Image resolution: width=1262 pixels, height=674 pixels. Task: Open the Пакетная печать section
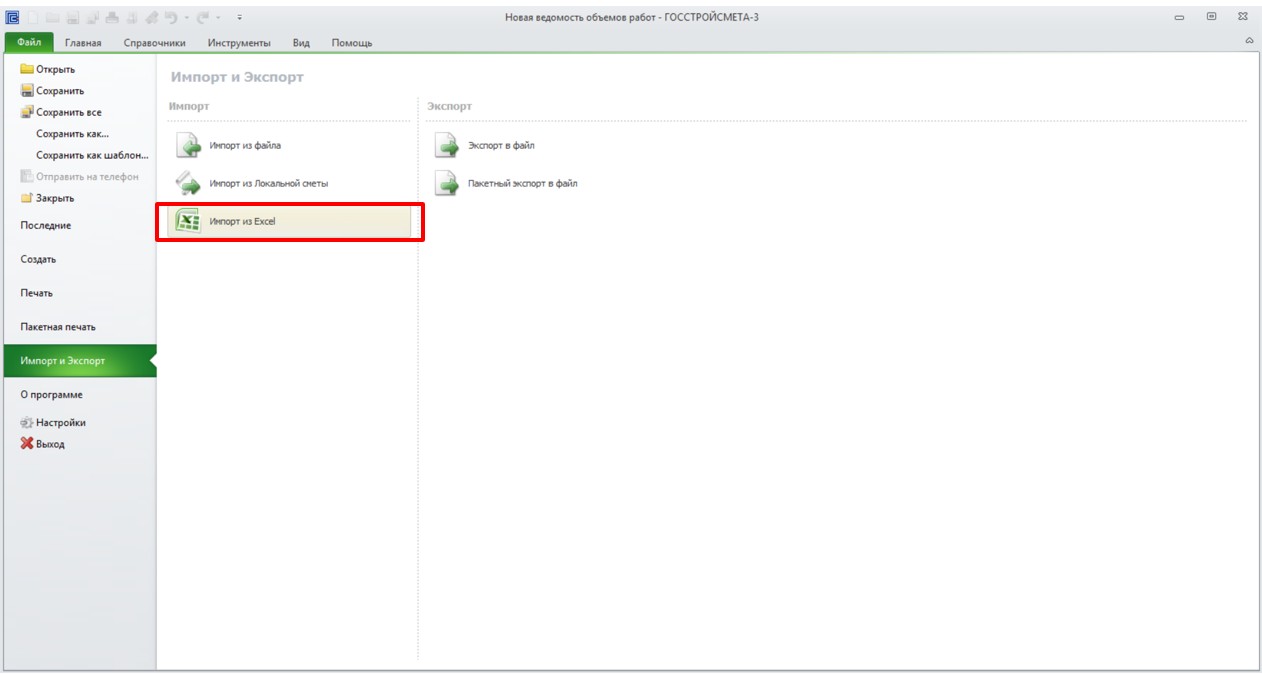pos(58,327)
